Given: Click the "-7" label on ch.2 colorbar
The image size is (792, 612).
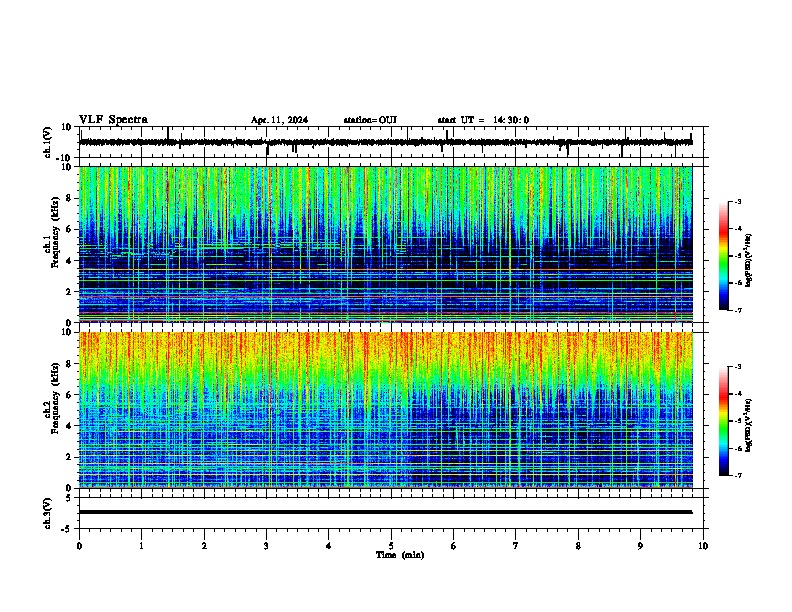Looking at the screenshot, I should point(737,475).
